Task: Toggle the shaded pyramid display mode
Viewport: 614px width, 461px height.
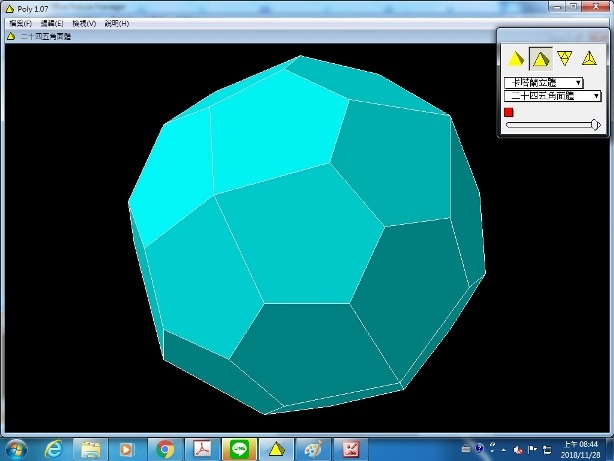Action: pyautogui.click(x=540, y=59)
